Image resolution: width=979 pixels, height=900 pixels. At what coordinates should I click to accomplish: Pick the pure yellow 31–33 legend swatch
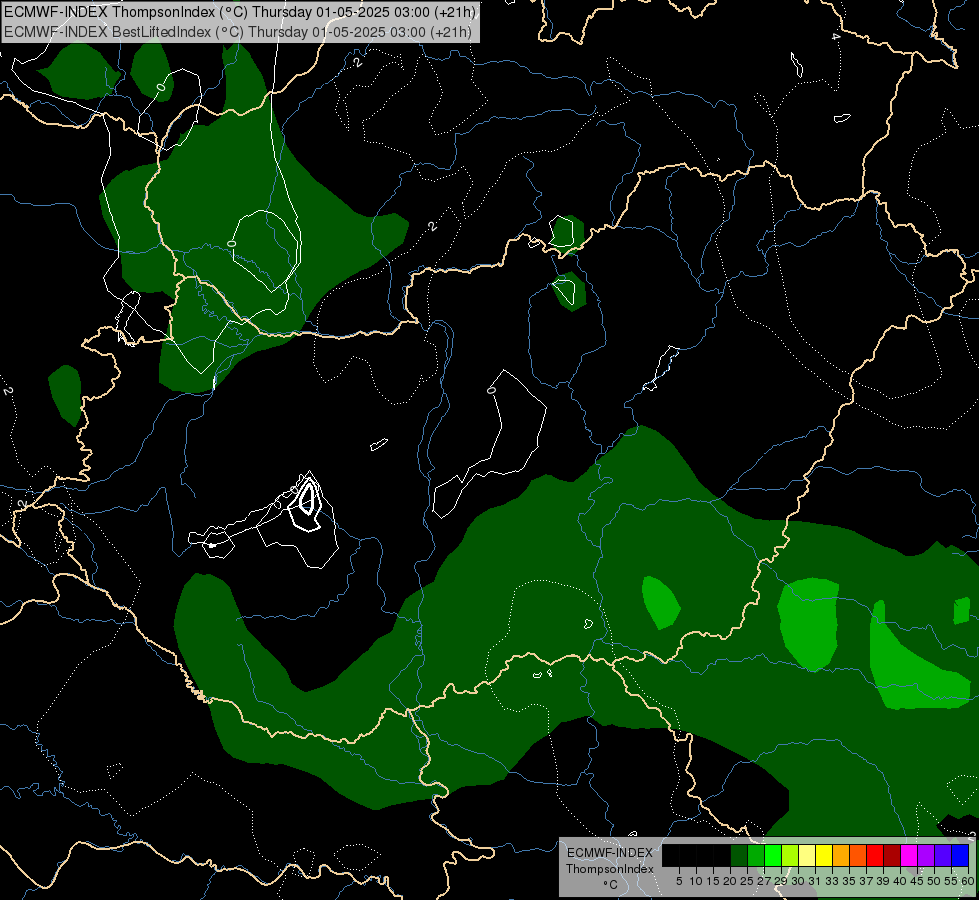tap(824, 855)
